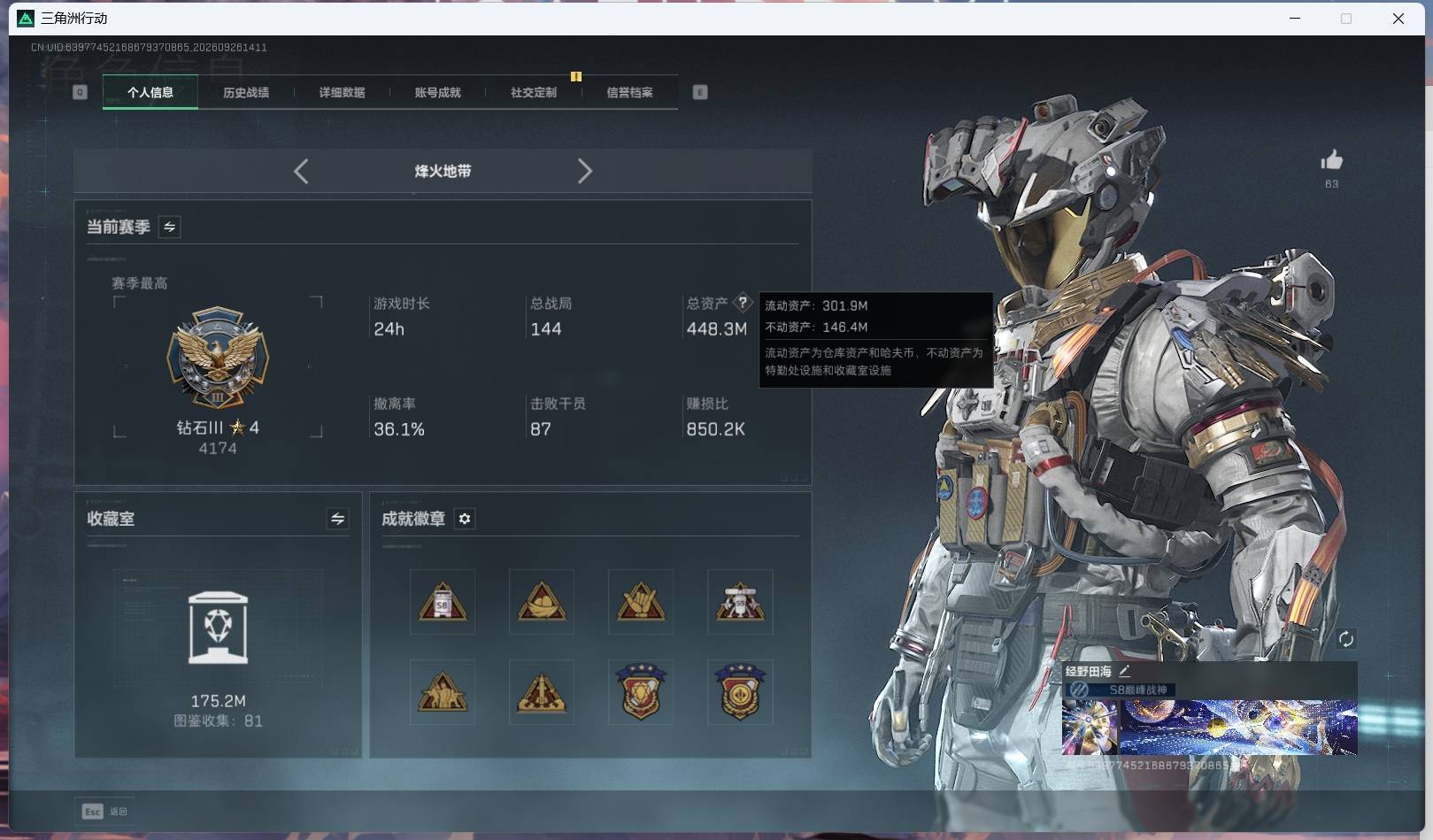Click the rank score 4174

pos(218,449)
